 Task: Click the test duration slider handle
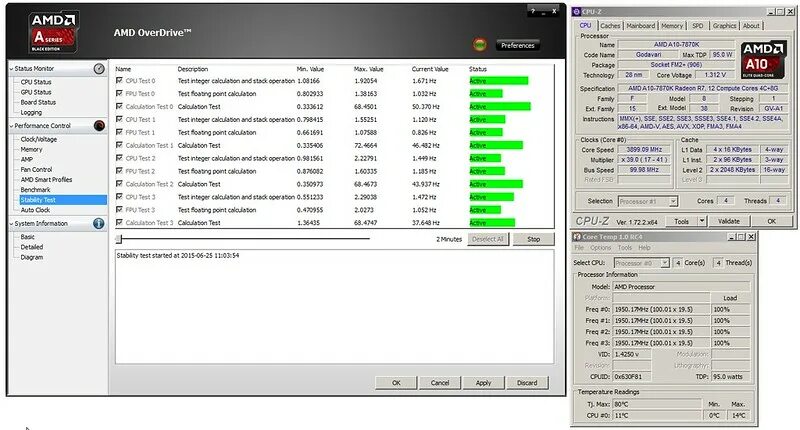[x=119, y=239]
